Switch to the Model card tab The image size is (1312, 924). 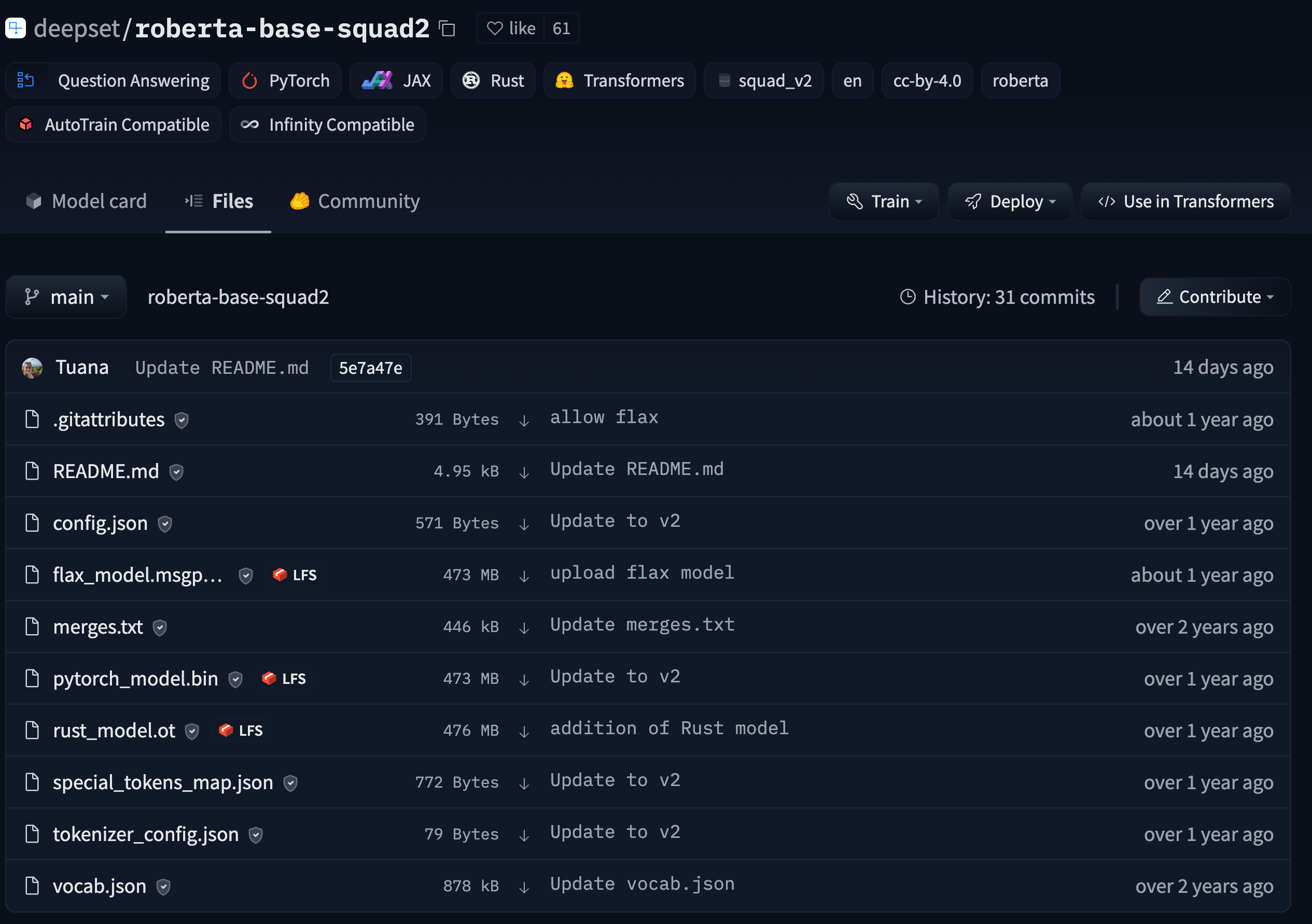pyautogui.click(x=86, y=201)
